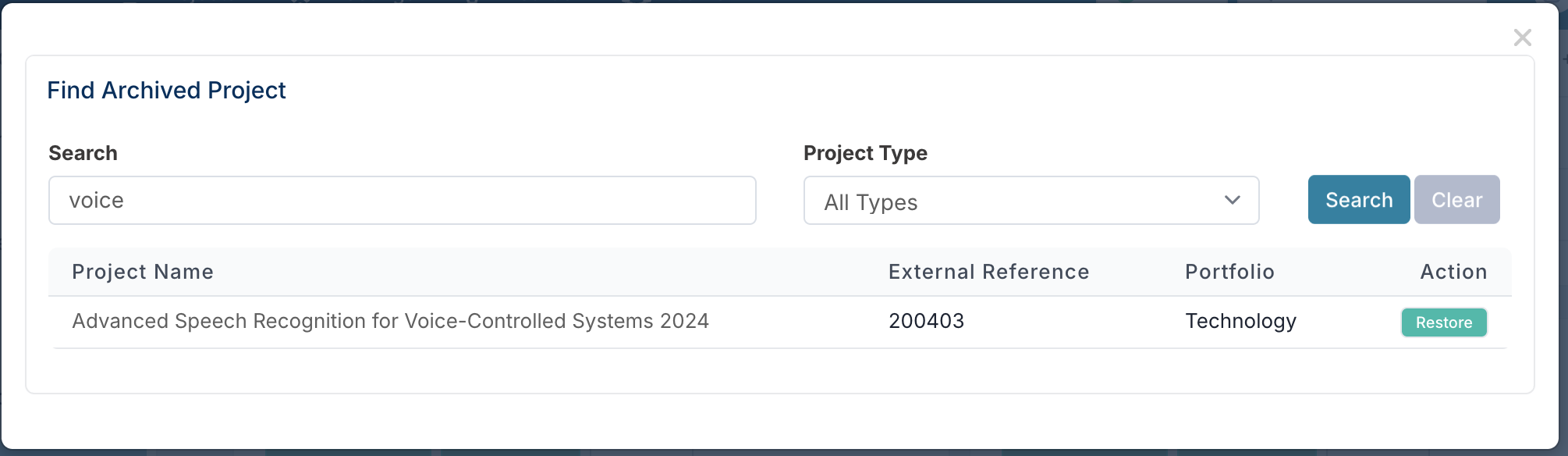The height and width of the screenshot is (456, 1568).
Task: Focus the Search field containing "voice"
Action: pos(402,201)
